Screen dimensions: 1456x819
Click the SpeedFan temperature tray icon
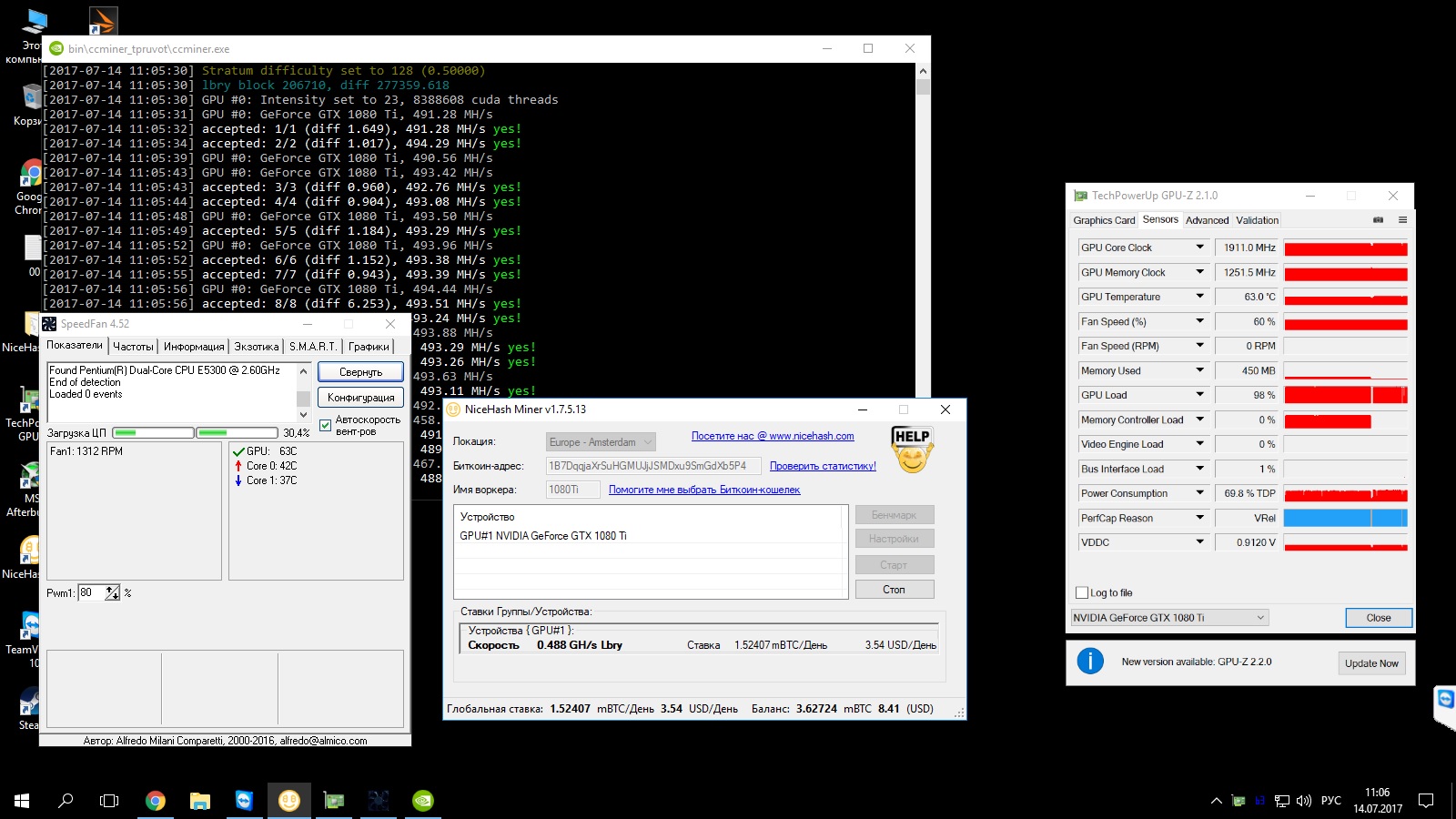(1260, 801)
